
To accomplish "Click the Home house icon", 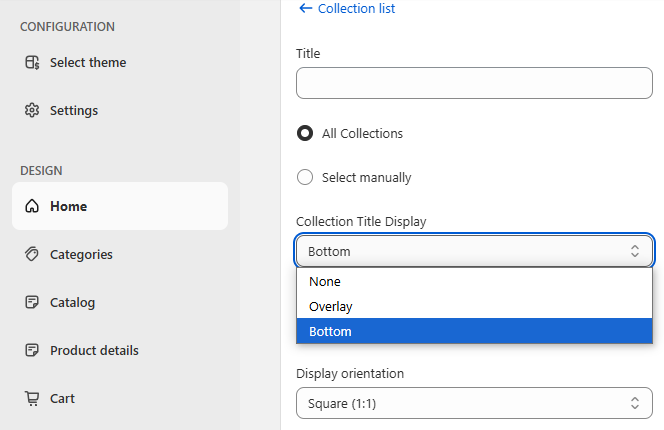I will 32,206.
